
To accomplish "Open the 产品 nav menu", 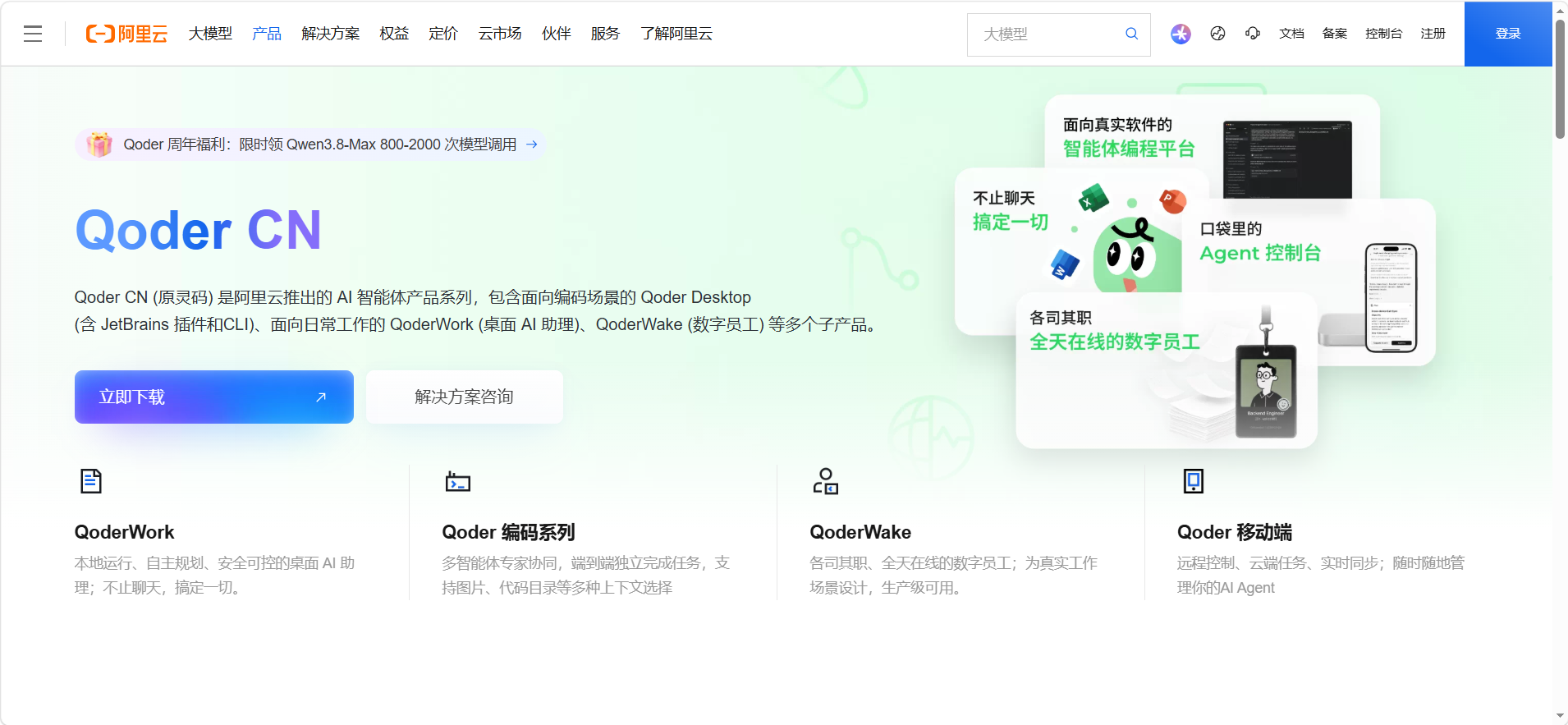I will (x=267, y=34).
